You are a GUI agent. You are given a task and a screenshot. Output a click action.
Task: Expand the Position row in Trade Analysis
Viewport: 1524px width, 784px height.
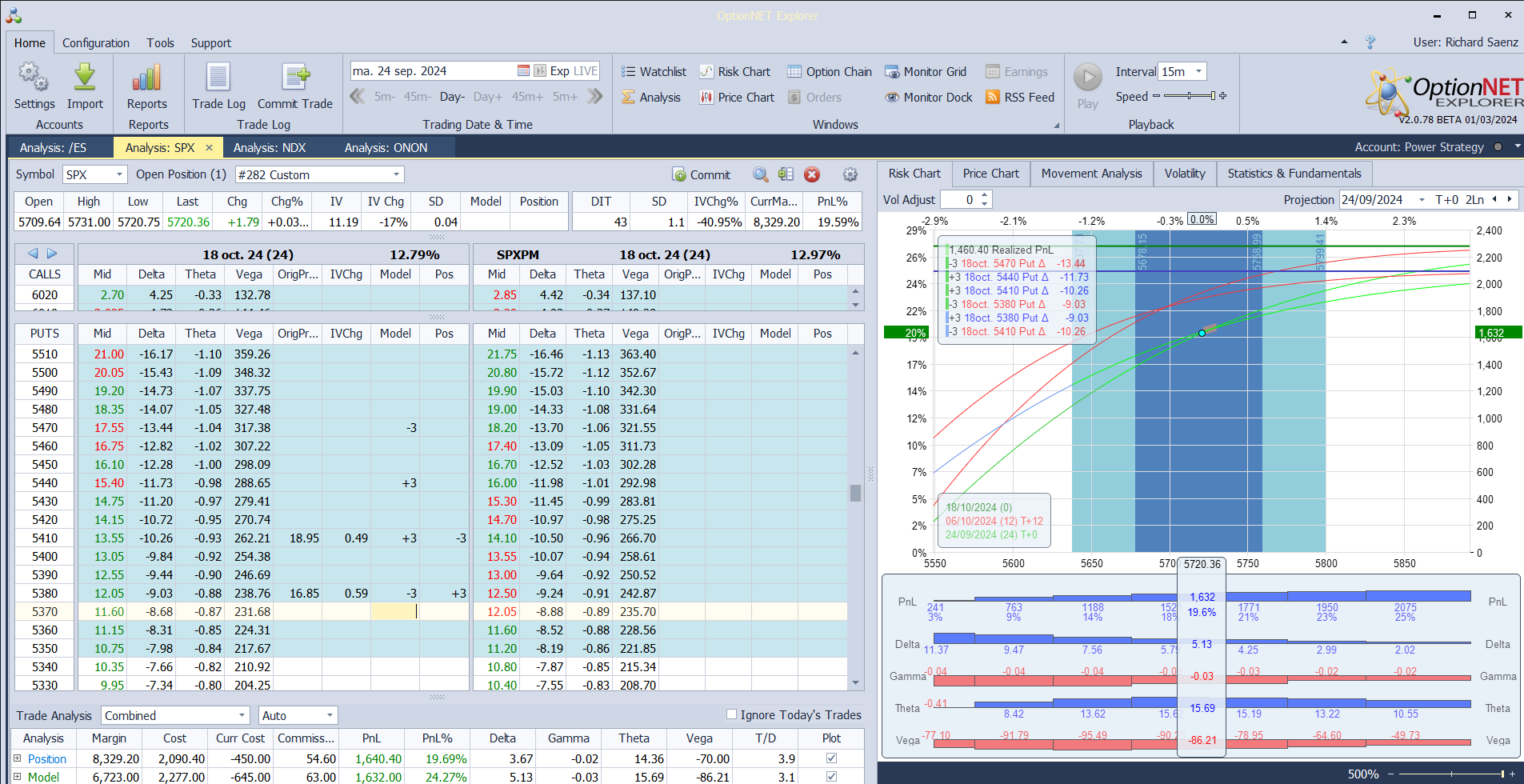pyautogui.click(x=17, y=758)
